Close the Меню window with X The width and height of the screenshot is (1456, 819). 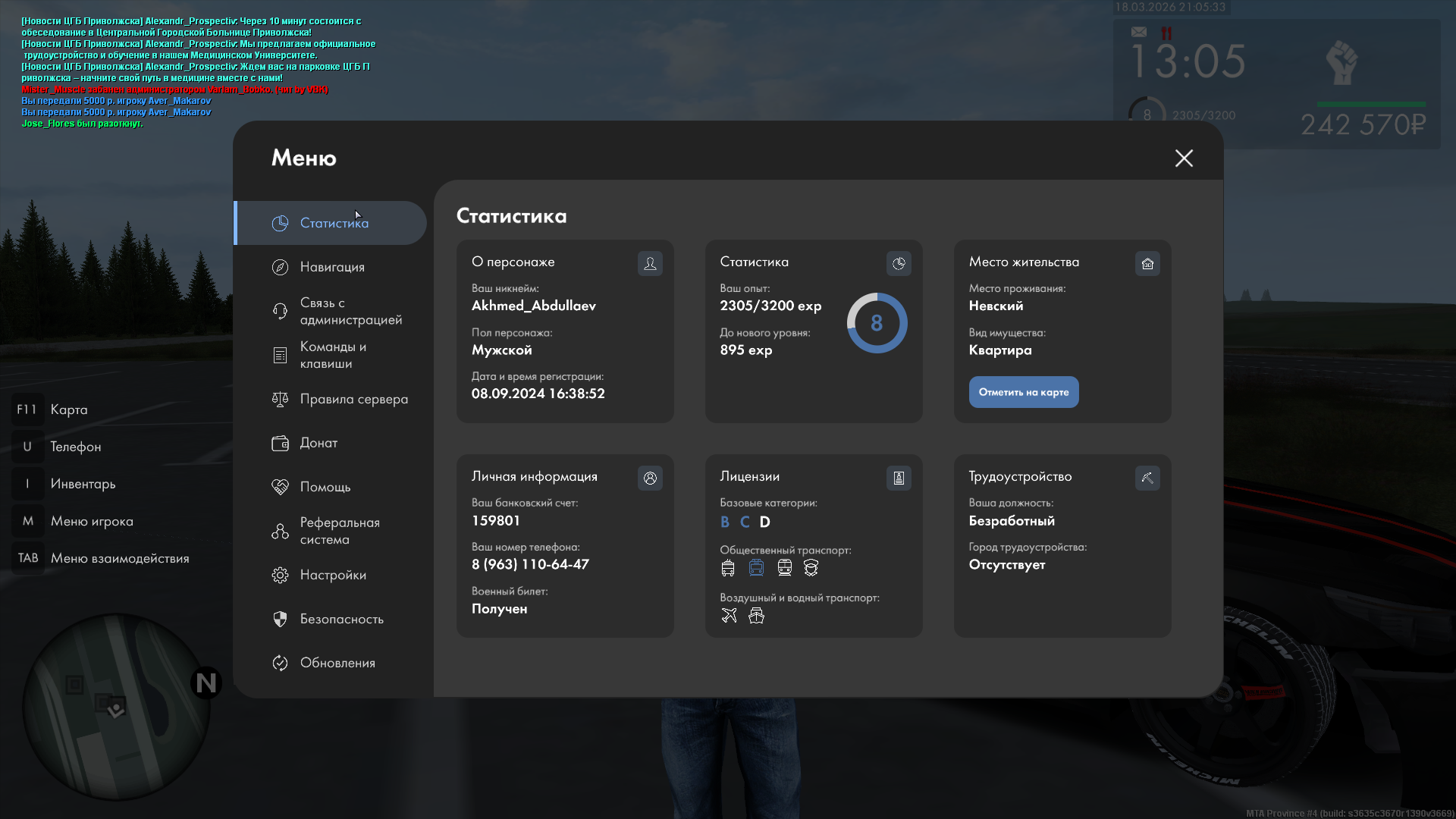pos(1184,158)
